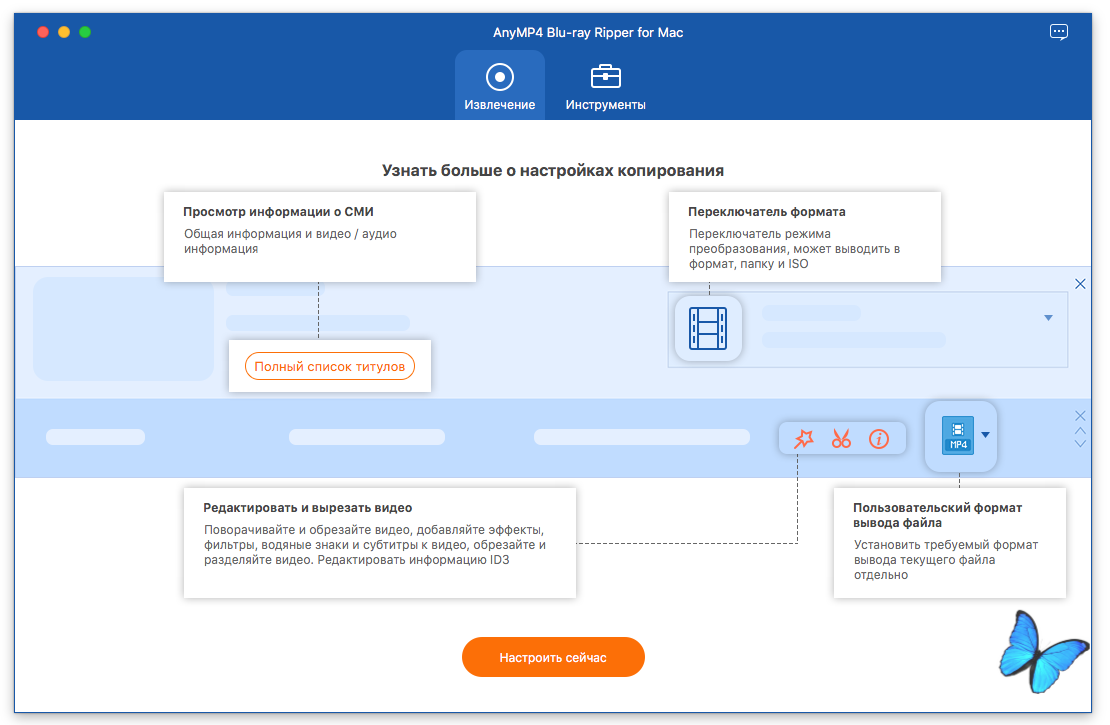The image size is (1110, 725).
Task: Move title down with the down chevron
Action: [x=1080, y=444]
